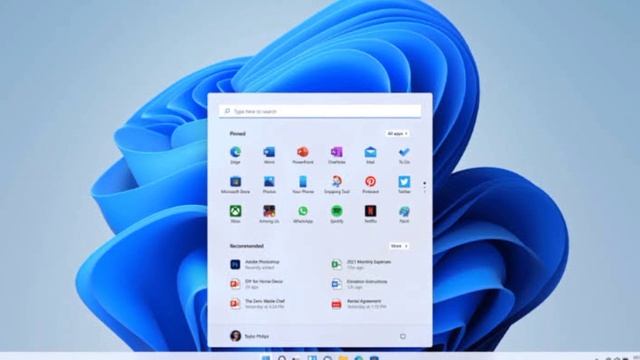This screenshot has height=360, width=640.
Task: Open the user account profile picture
Action: click(x=235, y=336)
